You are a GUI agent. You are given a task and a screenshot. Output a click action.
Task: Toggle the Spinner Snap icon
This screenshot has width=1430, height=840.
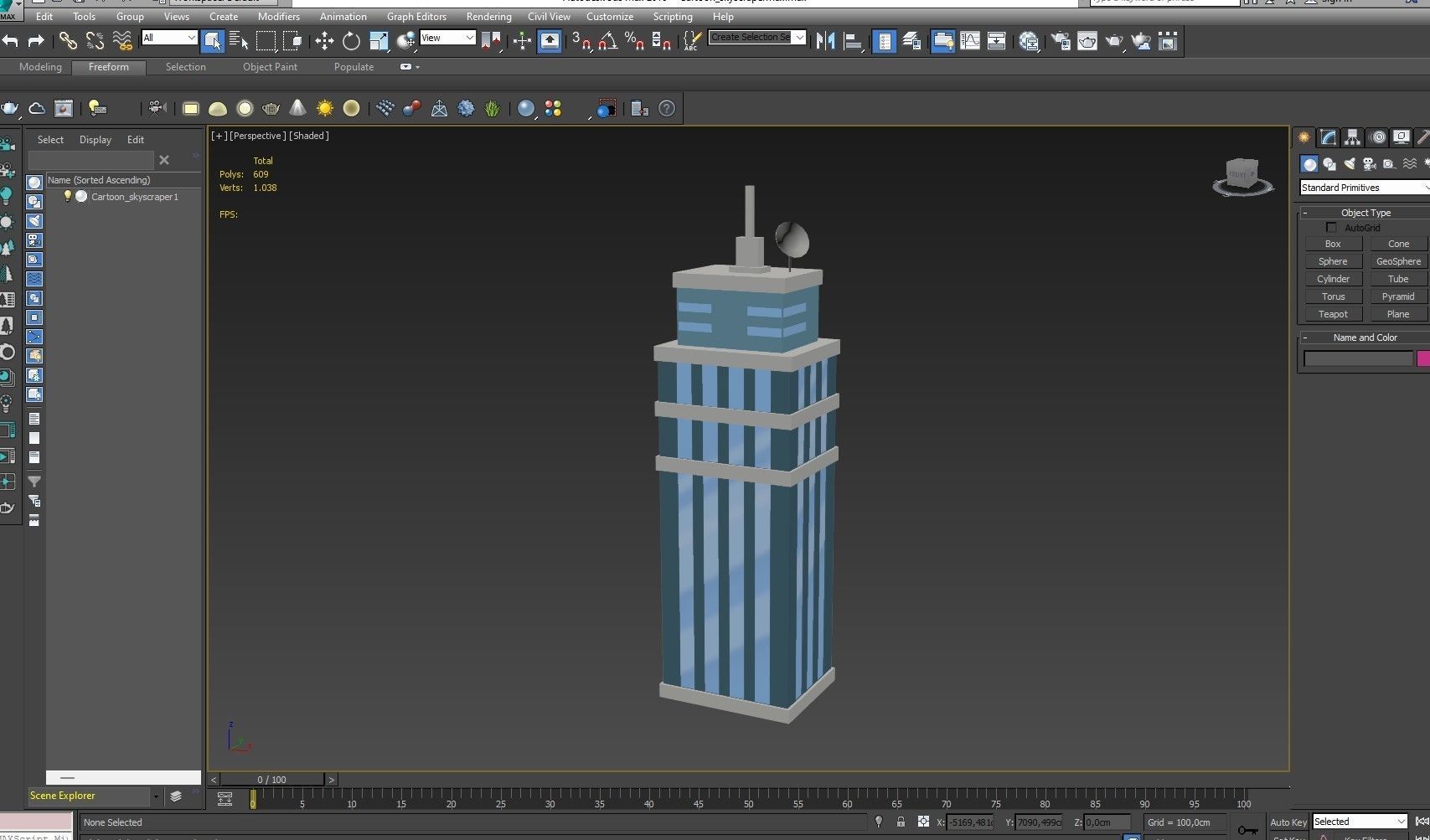662,40
